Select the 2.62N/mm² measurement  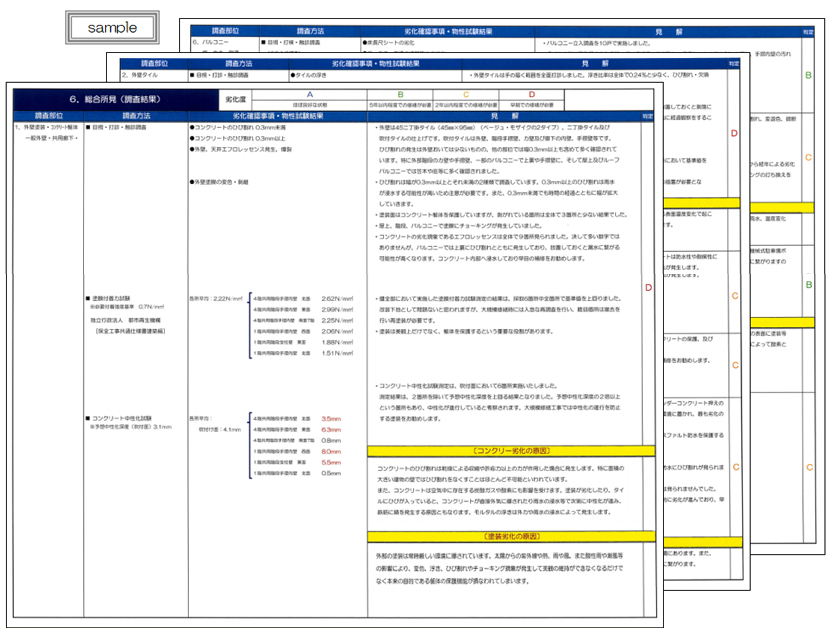pos(337,298)
